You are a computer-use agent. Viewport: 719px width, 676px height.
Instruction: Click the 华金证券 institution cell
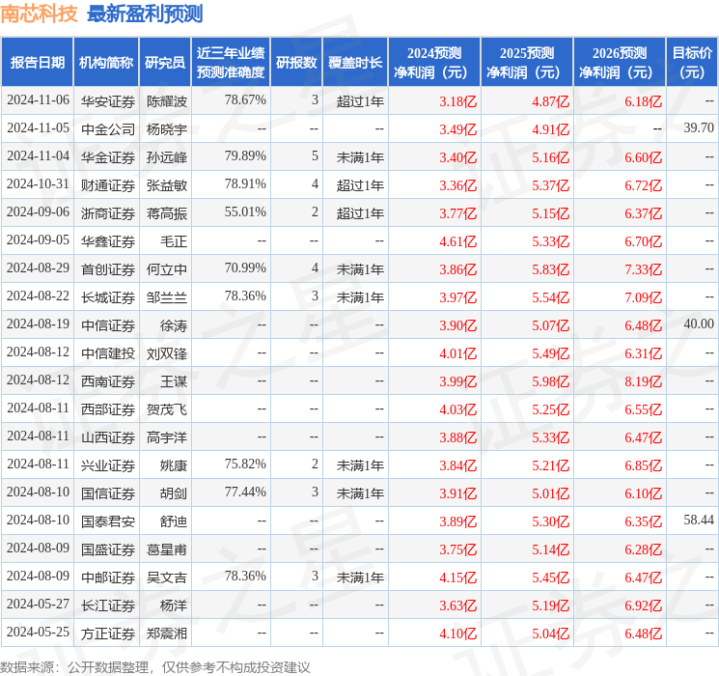[x=108, y=157]
